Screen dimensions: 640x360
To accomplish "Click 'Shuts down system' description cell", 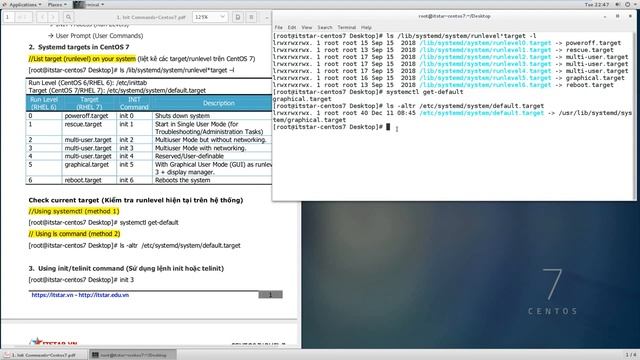I will [182, 116].
